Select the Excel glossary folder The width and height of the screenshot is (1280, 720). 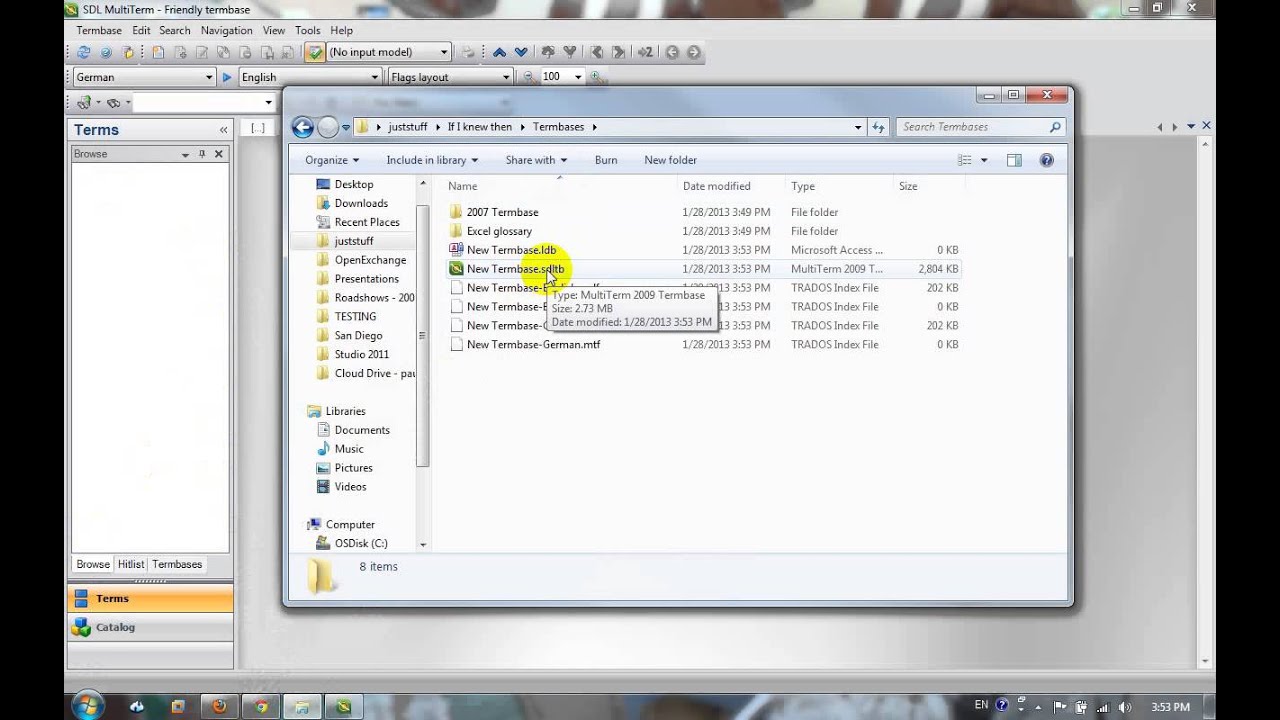point(499,231)
